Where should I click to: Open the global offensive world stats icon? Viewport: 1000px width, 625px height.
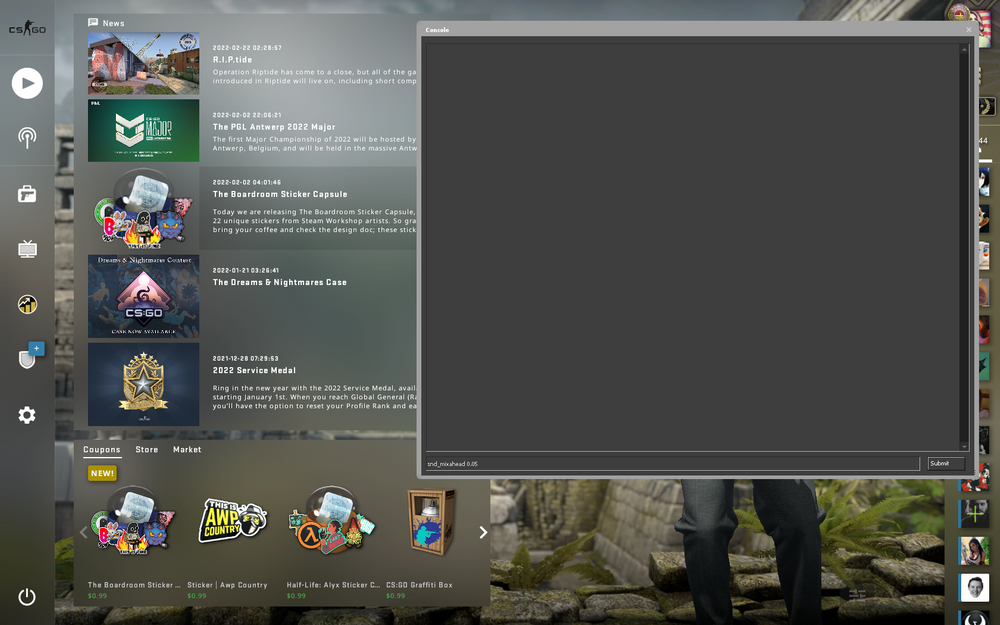coord(27,303)
